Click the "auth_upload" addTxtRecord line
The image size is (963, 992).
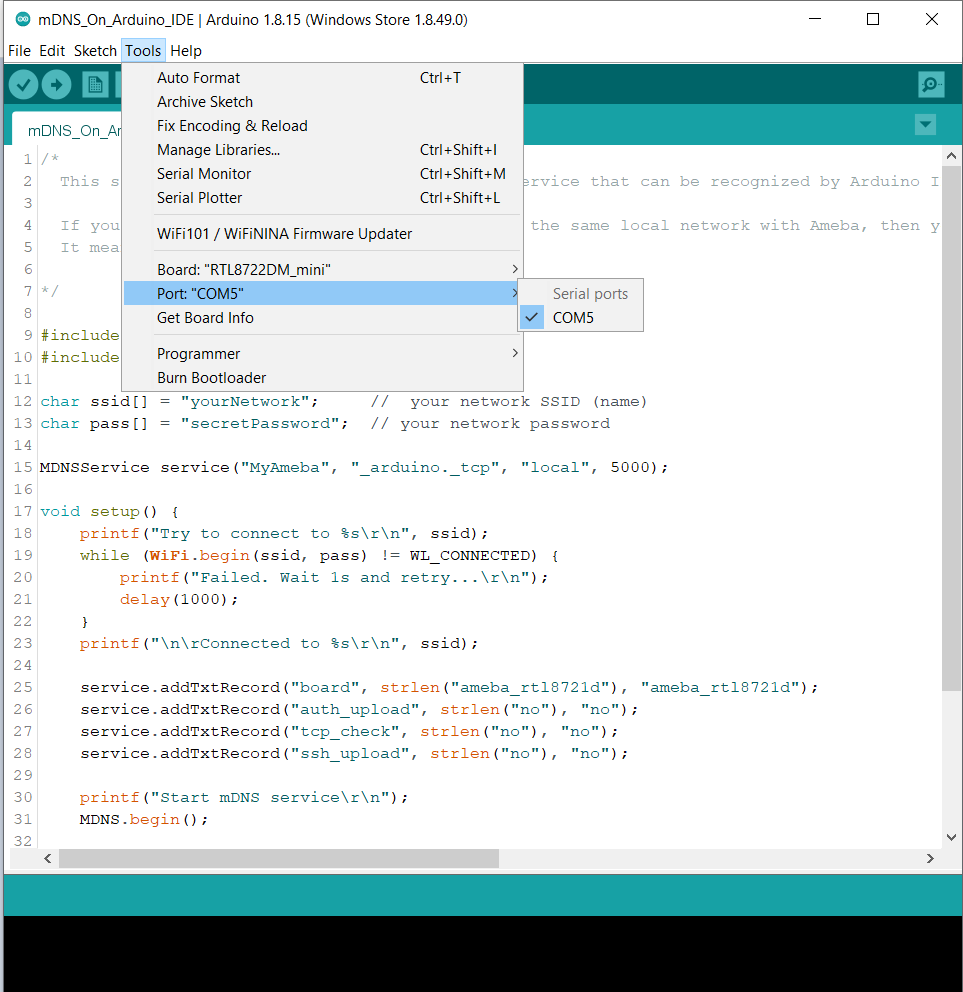(359, 709)
